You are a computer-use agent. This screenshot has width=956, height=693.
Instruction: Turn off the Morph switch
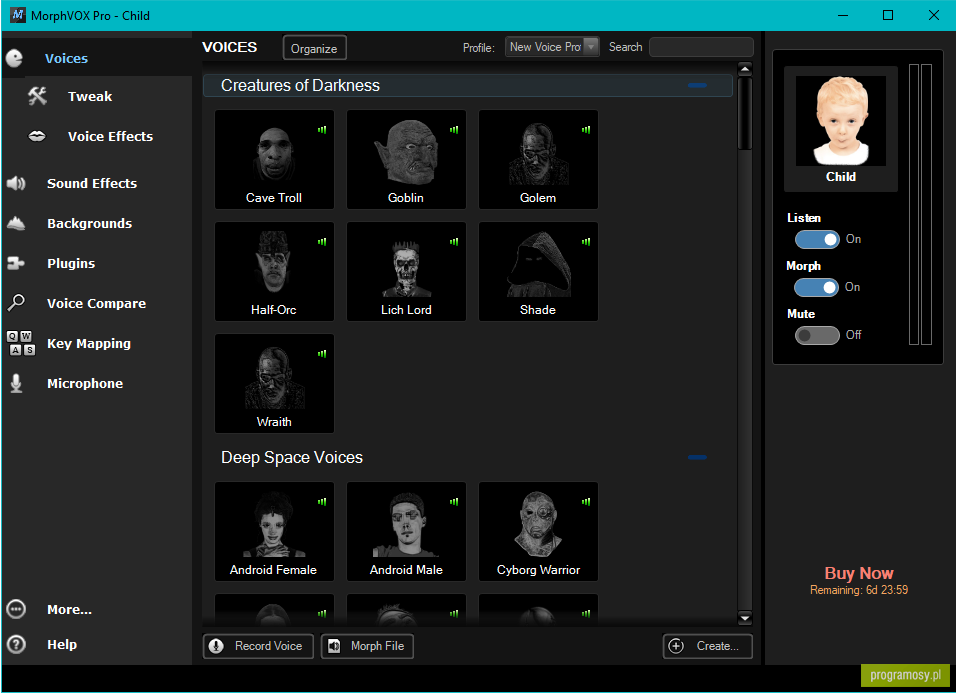coord(816,287)
